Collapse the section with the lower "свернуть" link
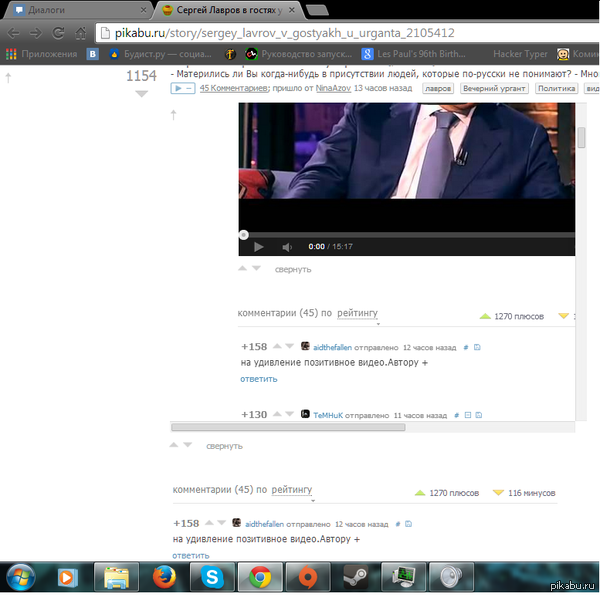This screenshot has width=600, height=597. click(x=224, y=446)
